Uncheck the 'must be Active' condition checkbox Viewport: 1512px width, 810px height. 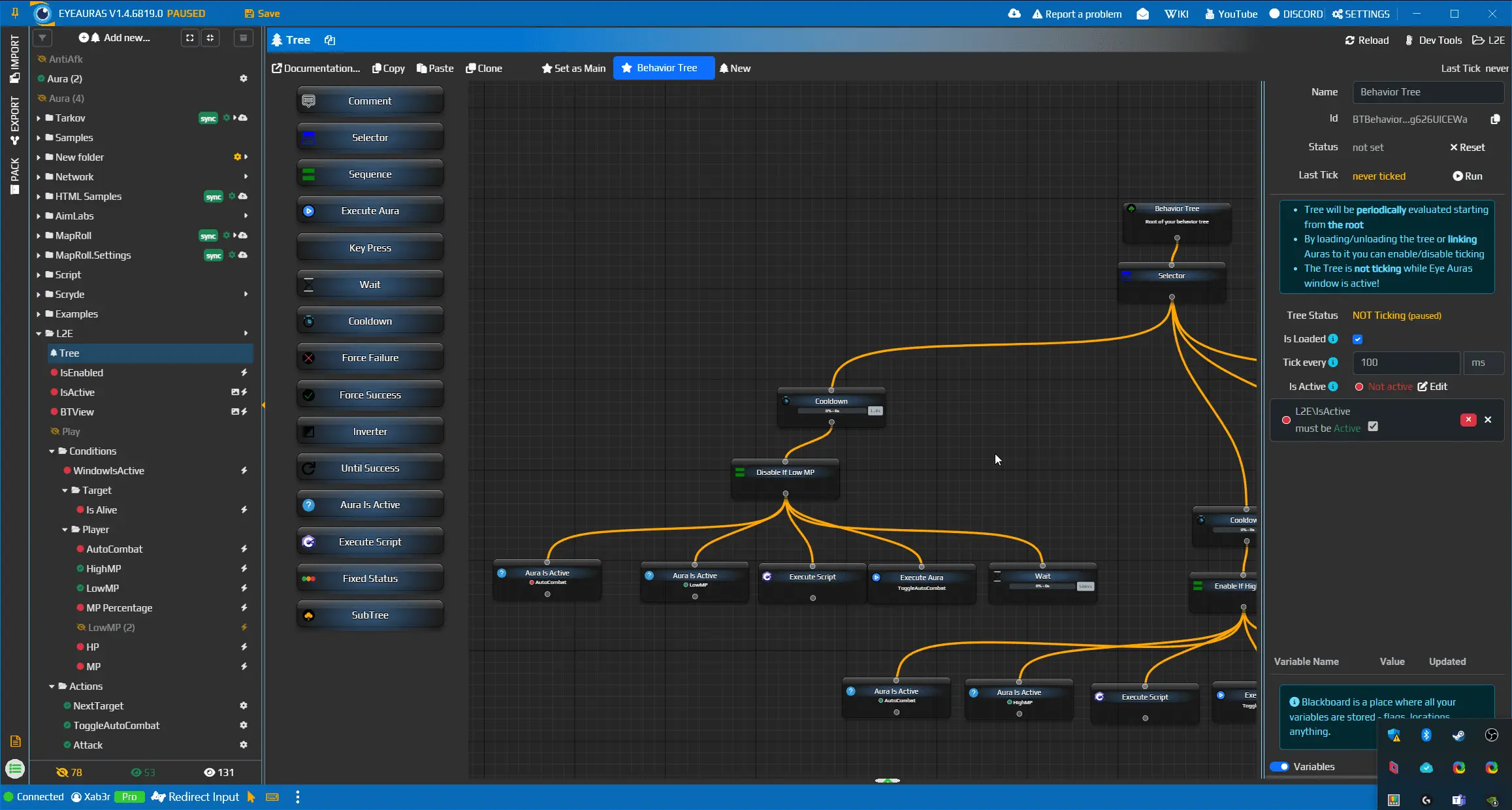(1373, 426)
